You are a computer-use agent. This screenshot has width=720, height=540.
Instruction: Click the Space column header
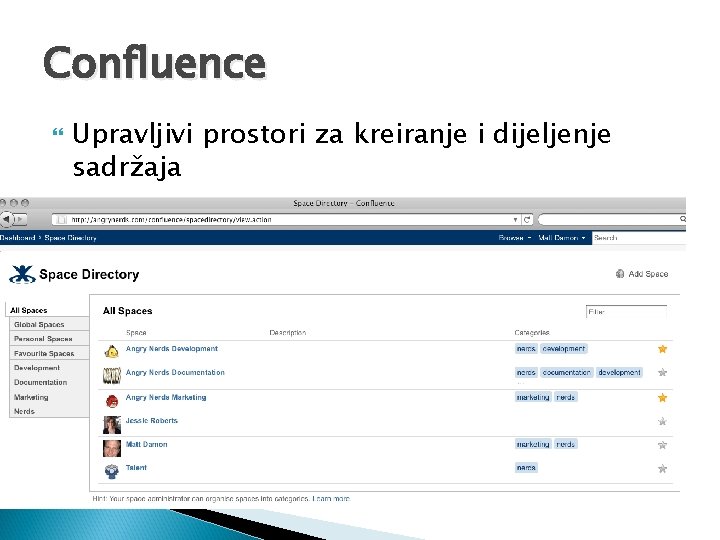[136, 332]
